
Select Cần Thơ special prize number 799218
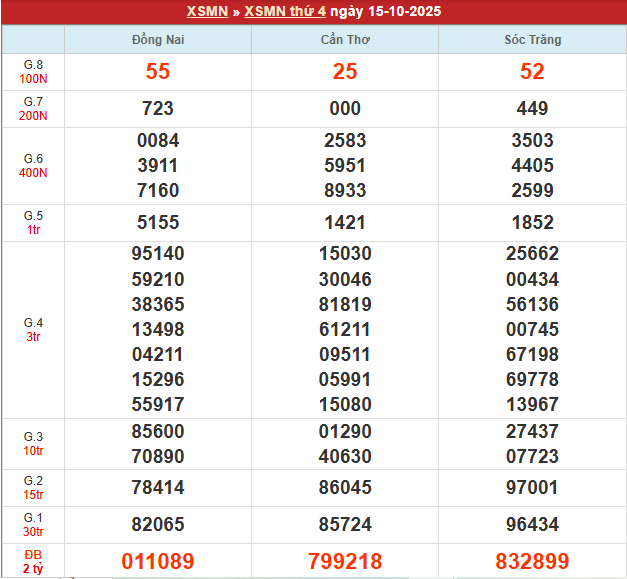click(x=345, y=561)
